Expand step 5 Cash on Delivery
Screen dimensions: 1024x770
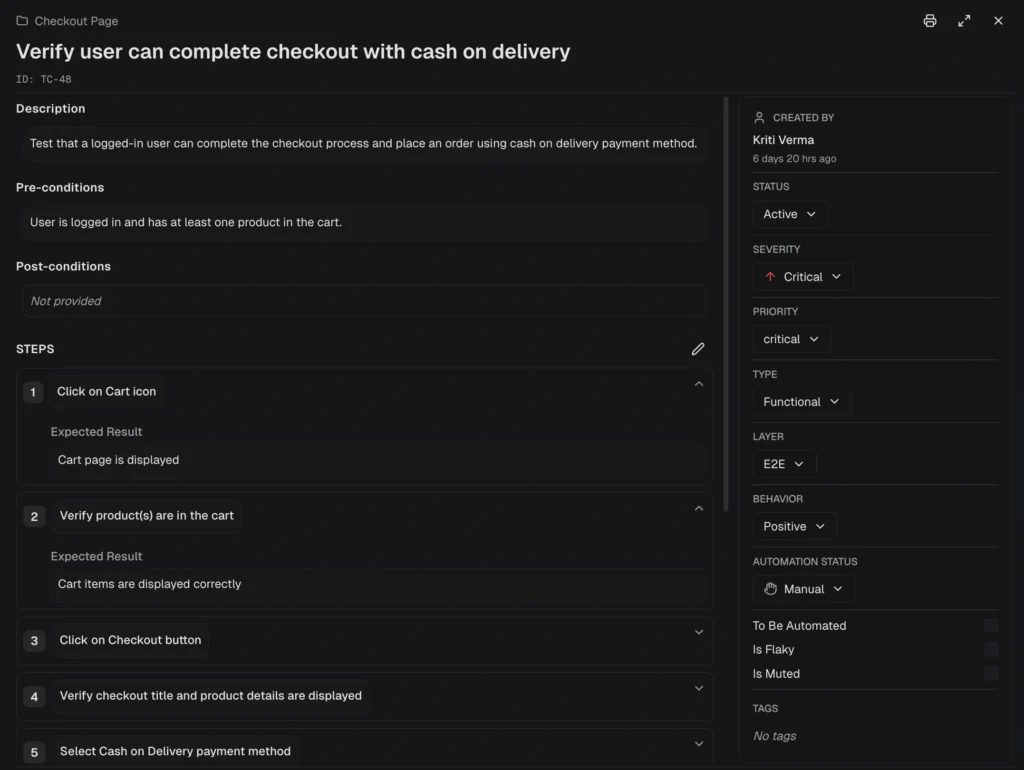coord(699,744)
